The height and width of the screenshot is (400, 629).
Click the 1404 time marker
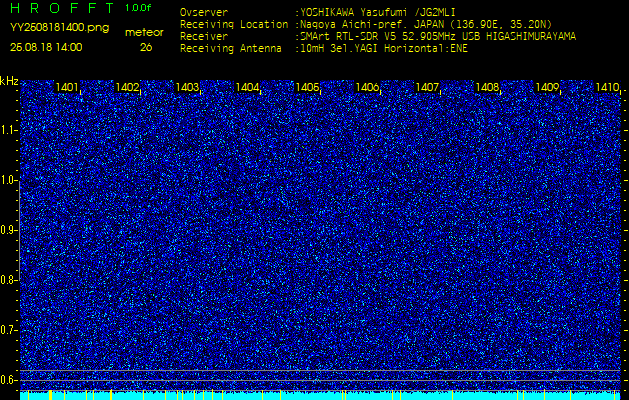pyautogui.click(x=248, y=87)
